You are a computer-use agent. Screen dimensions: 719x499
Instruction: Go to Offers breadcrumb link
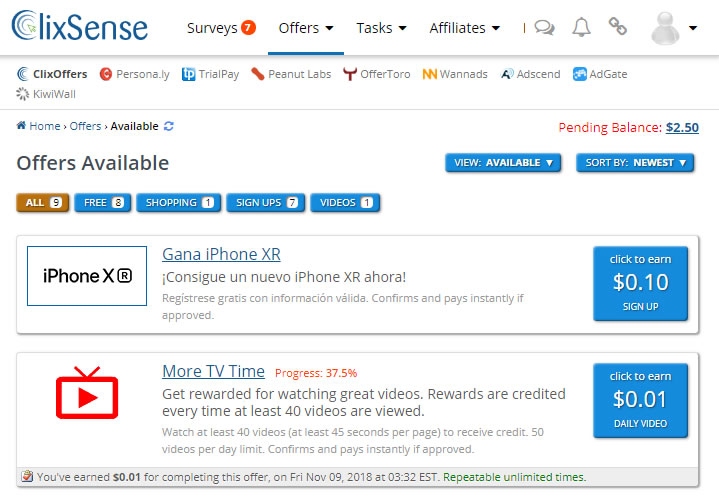coord(85,126)
